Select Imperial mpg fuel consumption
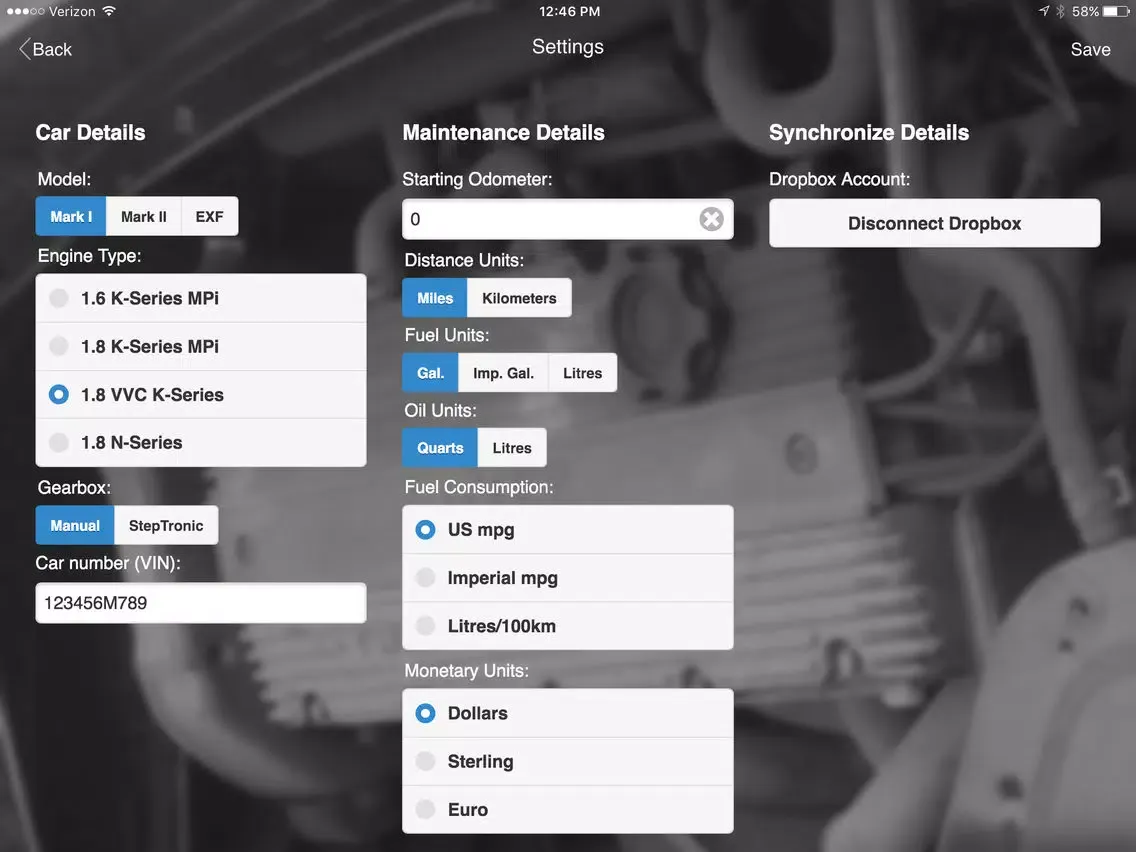Screen dimensions: 1136x852 568,578
